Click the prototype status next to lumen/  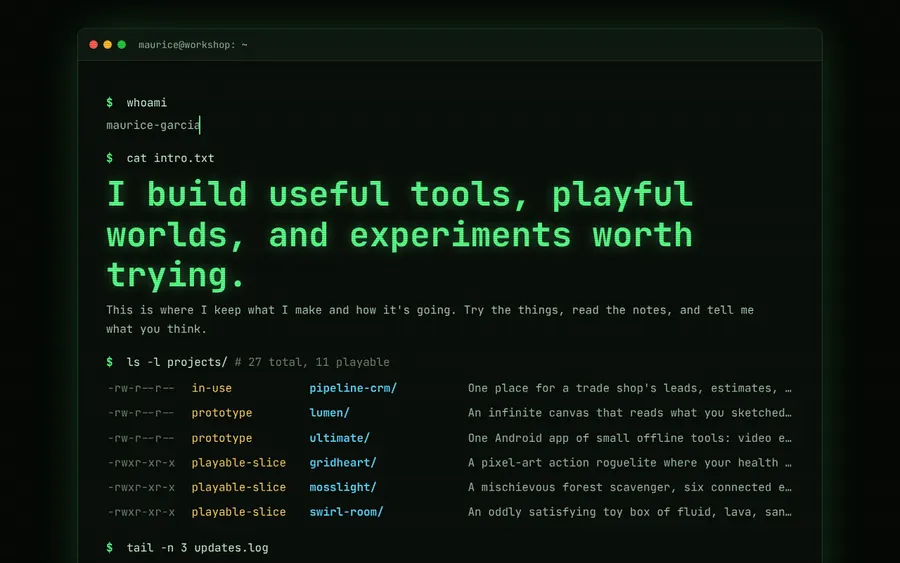(222, 413)
